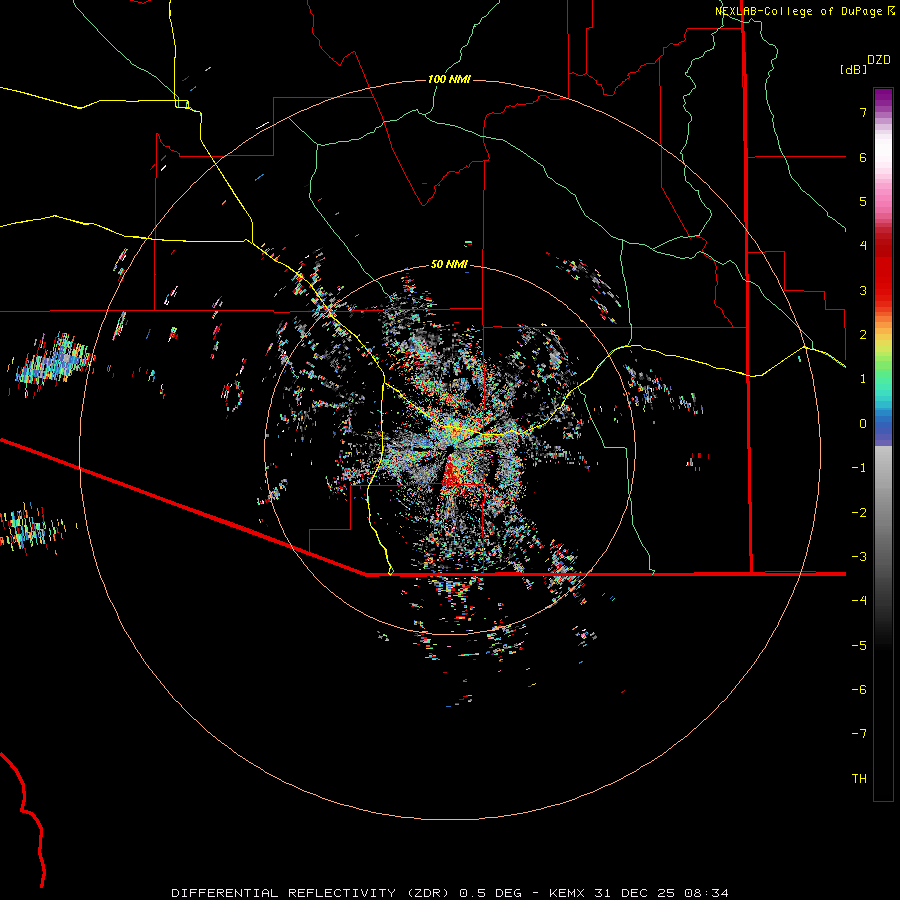Click the 3 value on color scale
This screenshot has height=900, width=900.
point(863,290)
